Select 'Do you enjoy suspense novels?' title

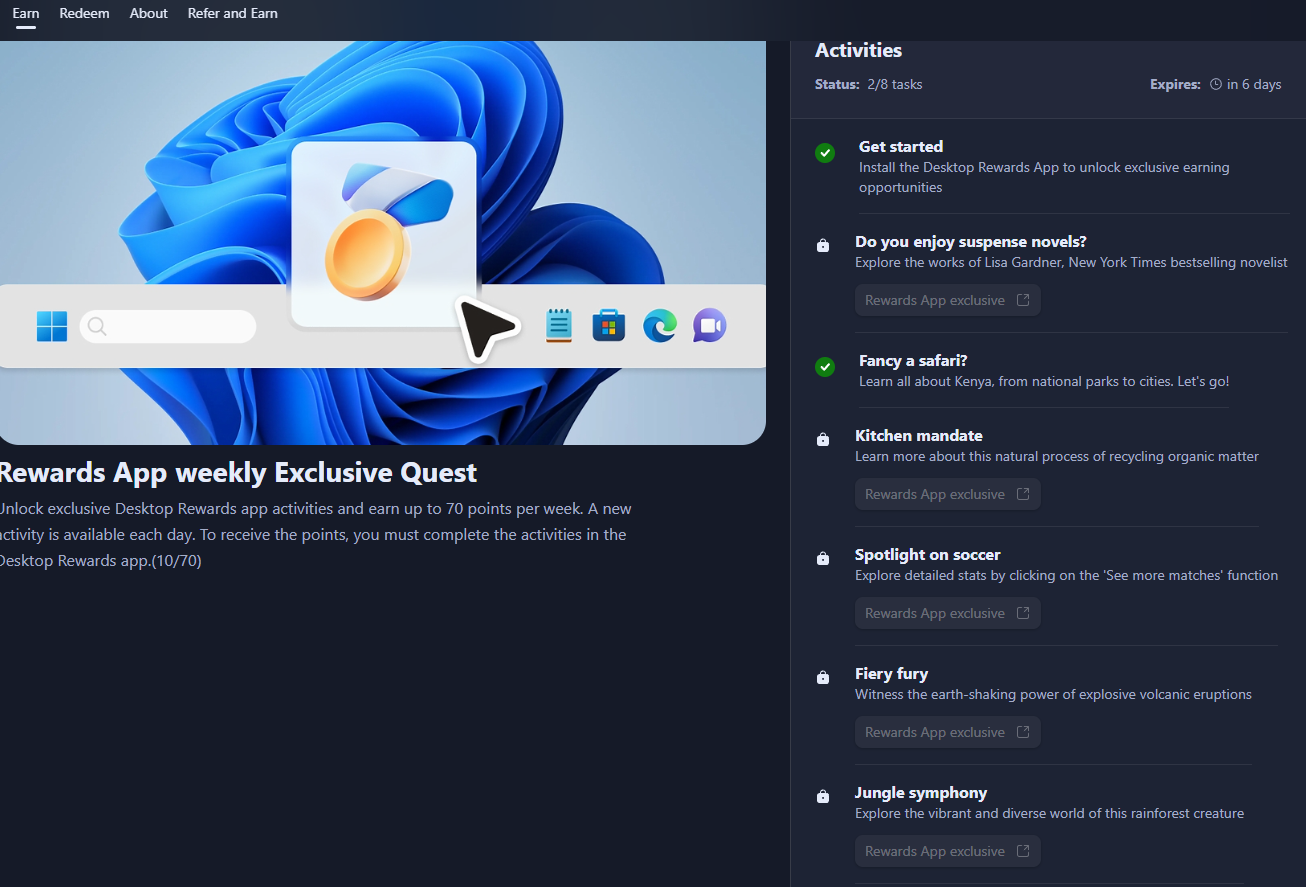pos(971,241)
